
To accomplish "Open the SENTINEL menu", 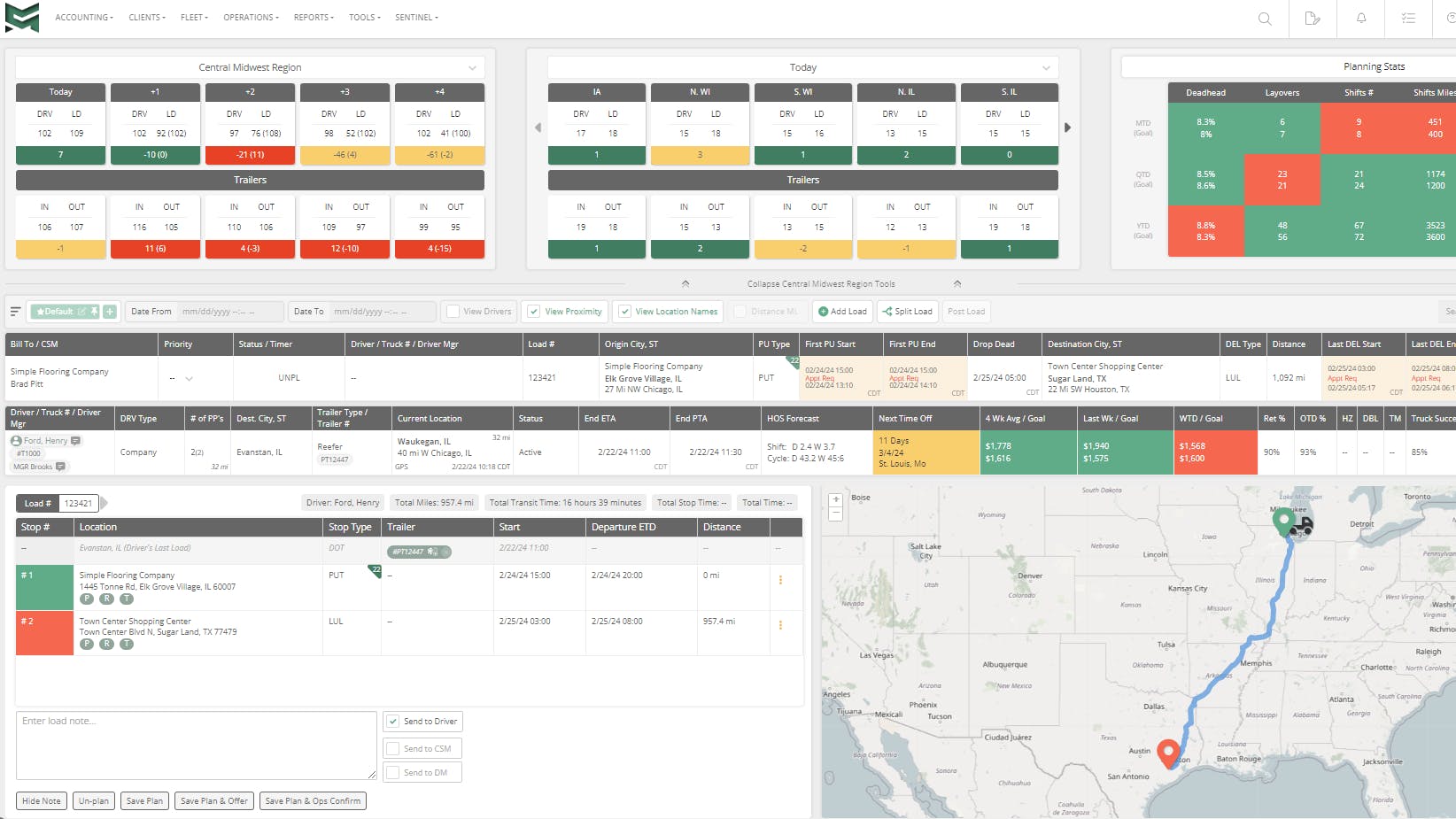I will 414,17.
